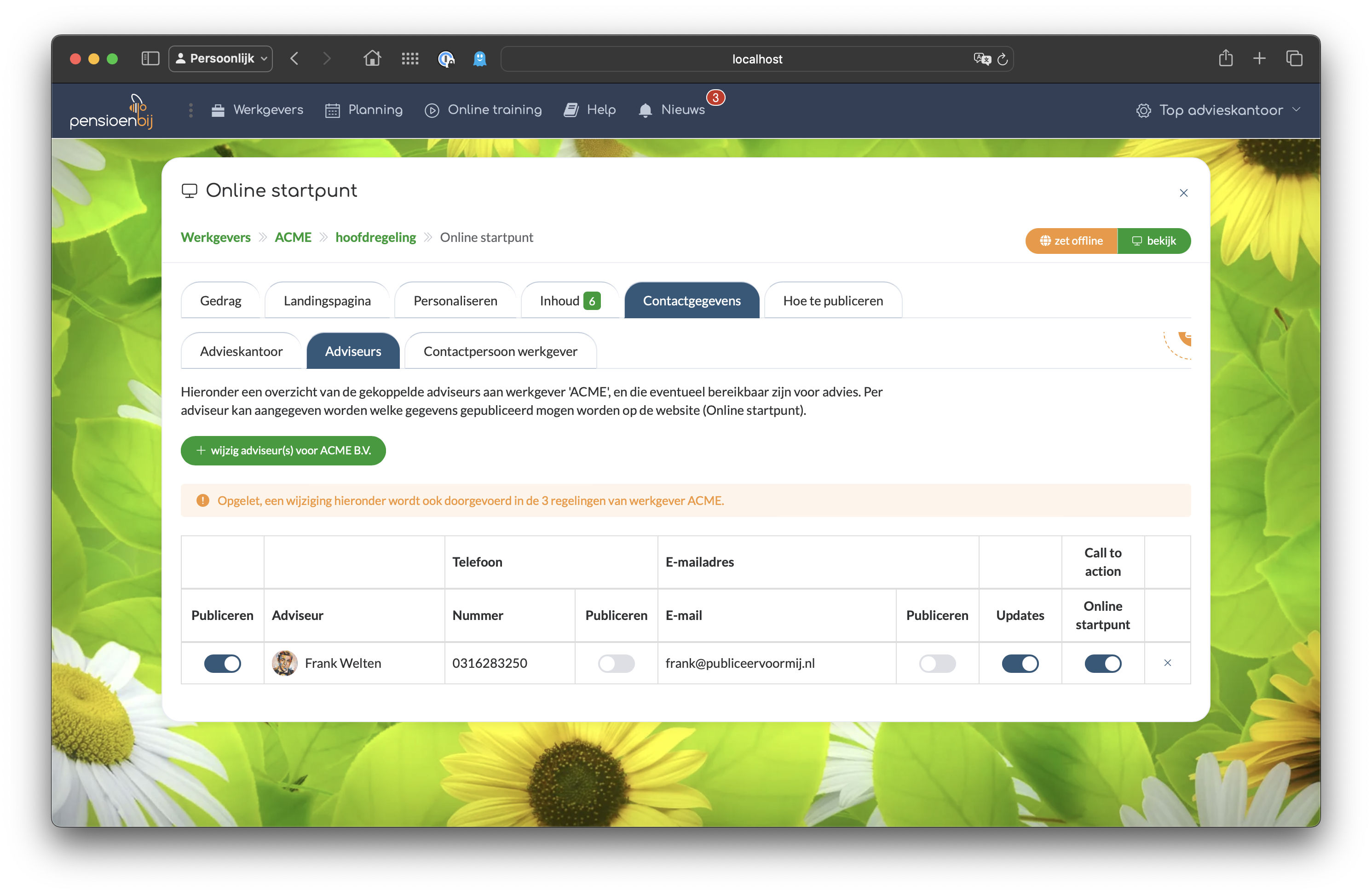Click the Frank Welten name
The image size is (1372, 895).
point(343,663)
